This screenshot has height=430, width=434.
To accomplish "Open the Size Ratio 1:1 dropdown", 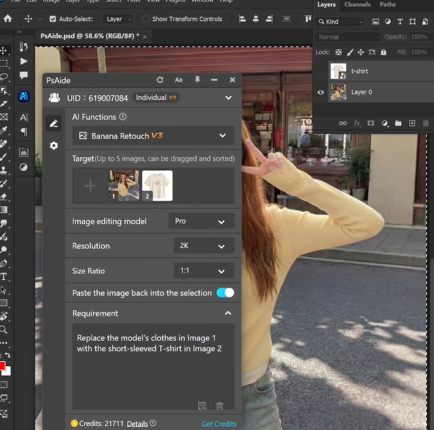I will coord(204,271).
